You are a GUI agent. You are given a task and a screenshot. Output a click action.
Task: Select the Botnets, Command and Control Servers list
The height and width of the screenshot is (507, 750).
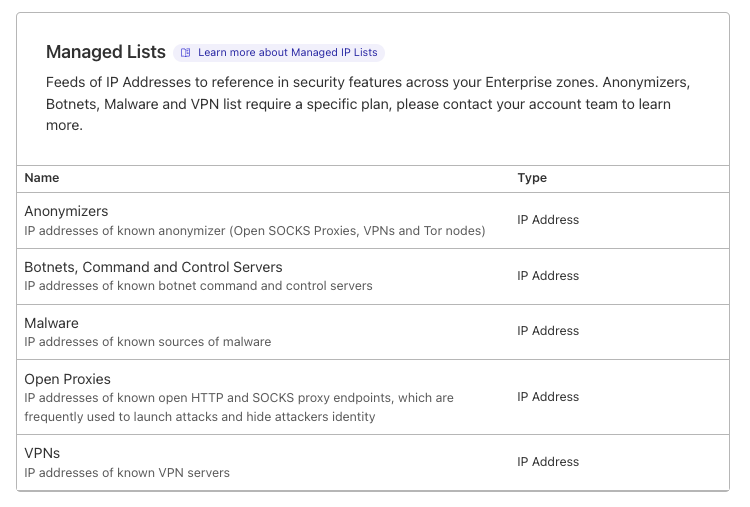point(153,267)
